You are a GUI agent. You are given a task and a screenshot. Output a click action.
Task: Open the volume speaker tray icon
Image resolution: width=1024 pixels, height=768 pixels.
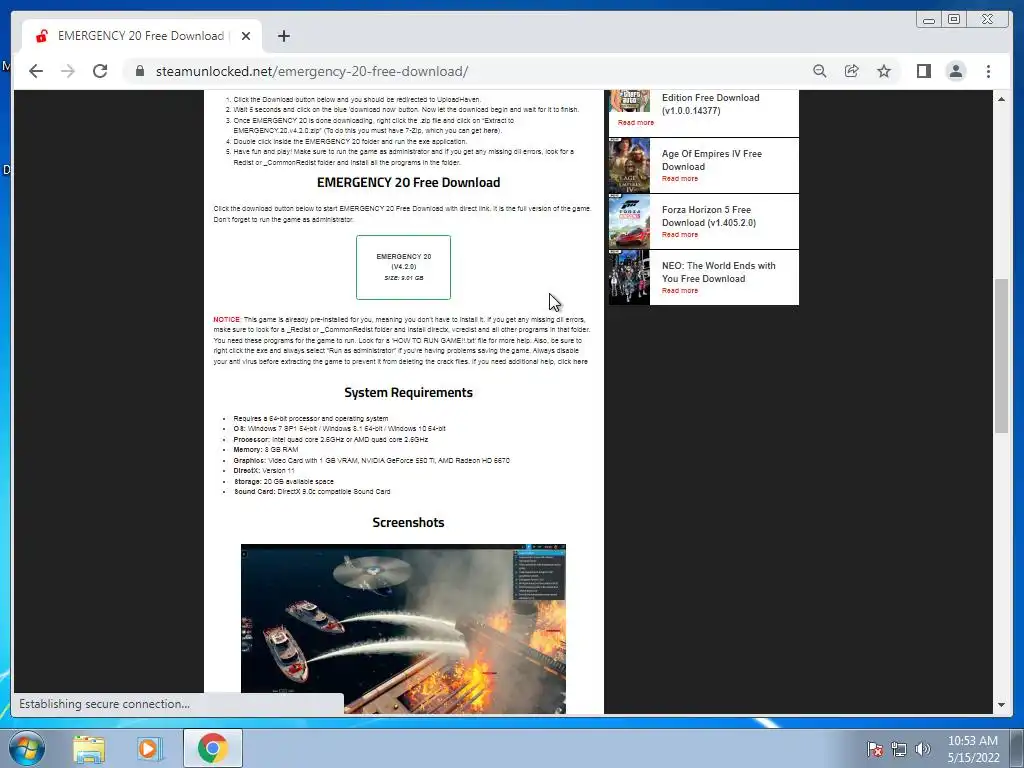(923, 749)
